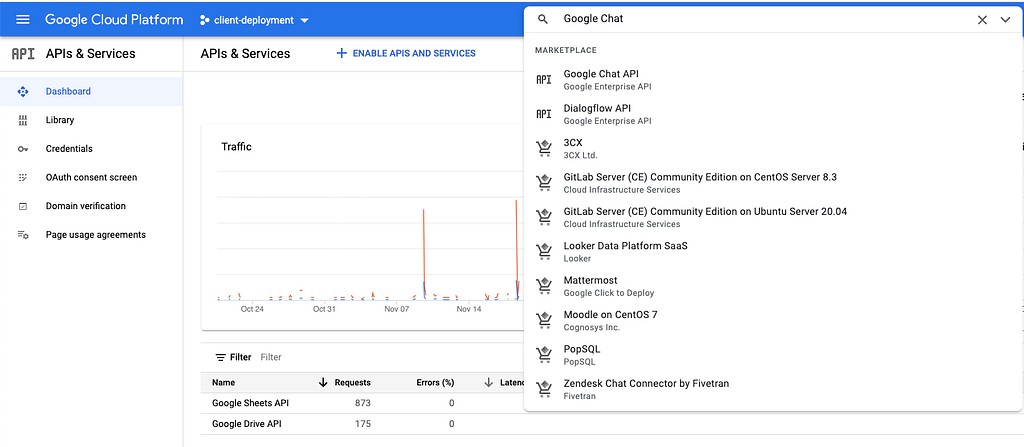Click the cart icon for Mattermost
Viewport: 1024px width, 447px height.
(x=543, y=286)
